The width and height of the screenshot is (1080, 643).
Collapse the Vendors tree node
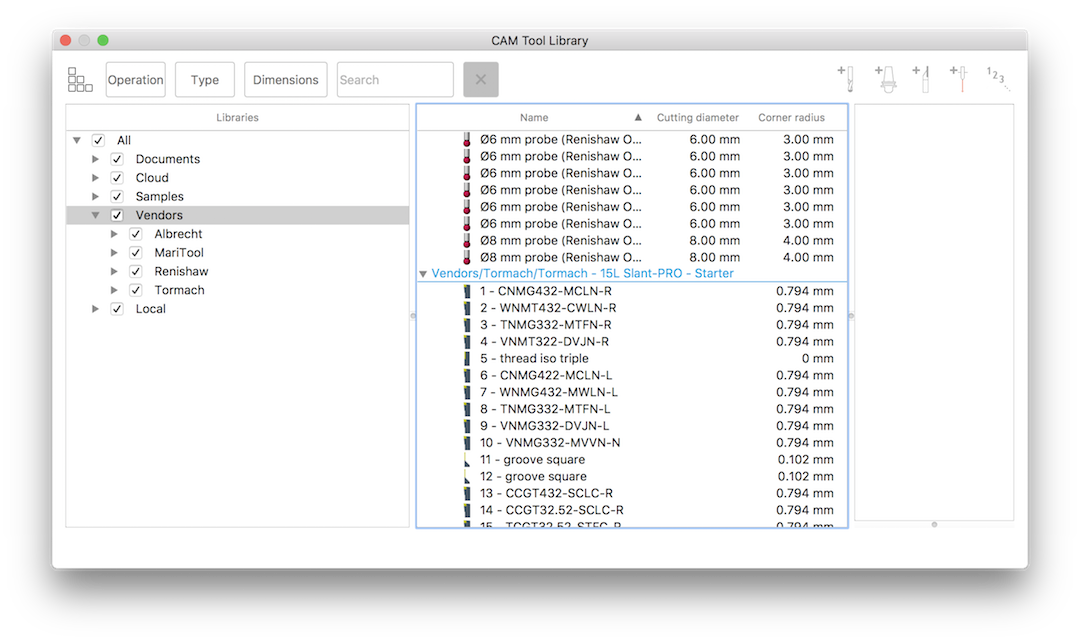click(x=95, y=215)
